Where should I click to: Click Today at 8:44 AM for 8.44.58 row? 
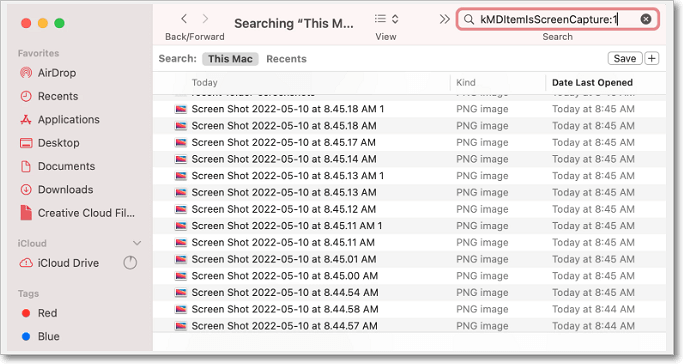point(593,309)
